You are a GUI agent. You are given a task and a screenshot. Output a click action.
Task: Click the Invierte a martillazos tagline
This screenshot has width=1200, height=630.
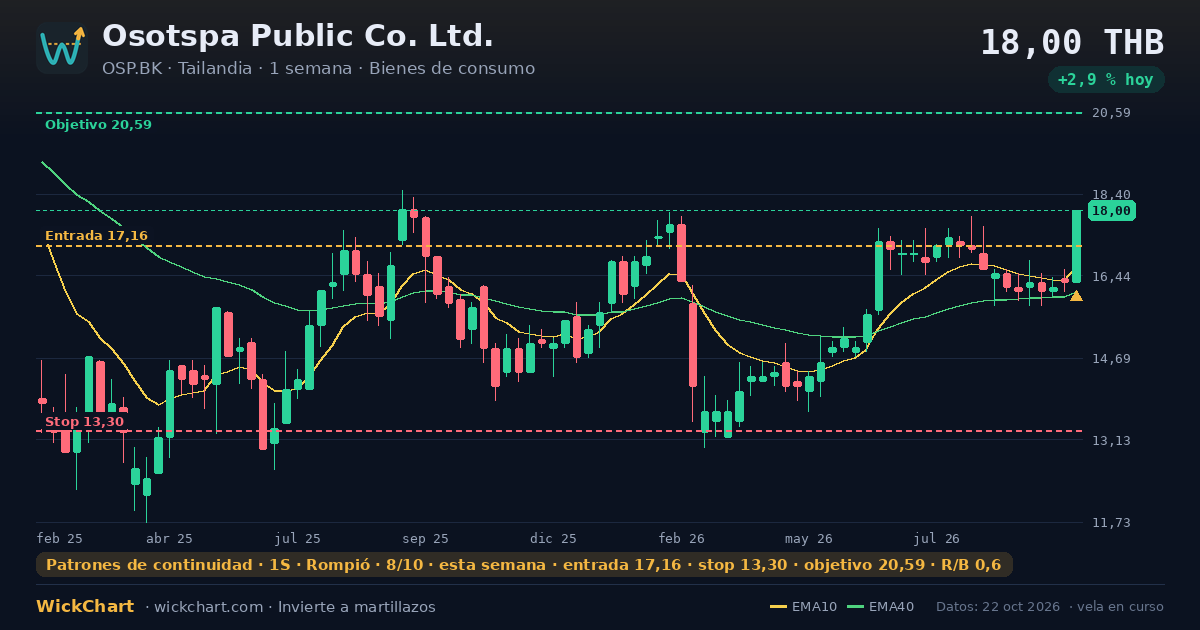[x=357, y=607]
